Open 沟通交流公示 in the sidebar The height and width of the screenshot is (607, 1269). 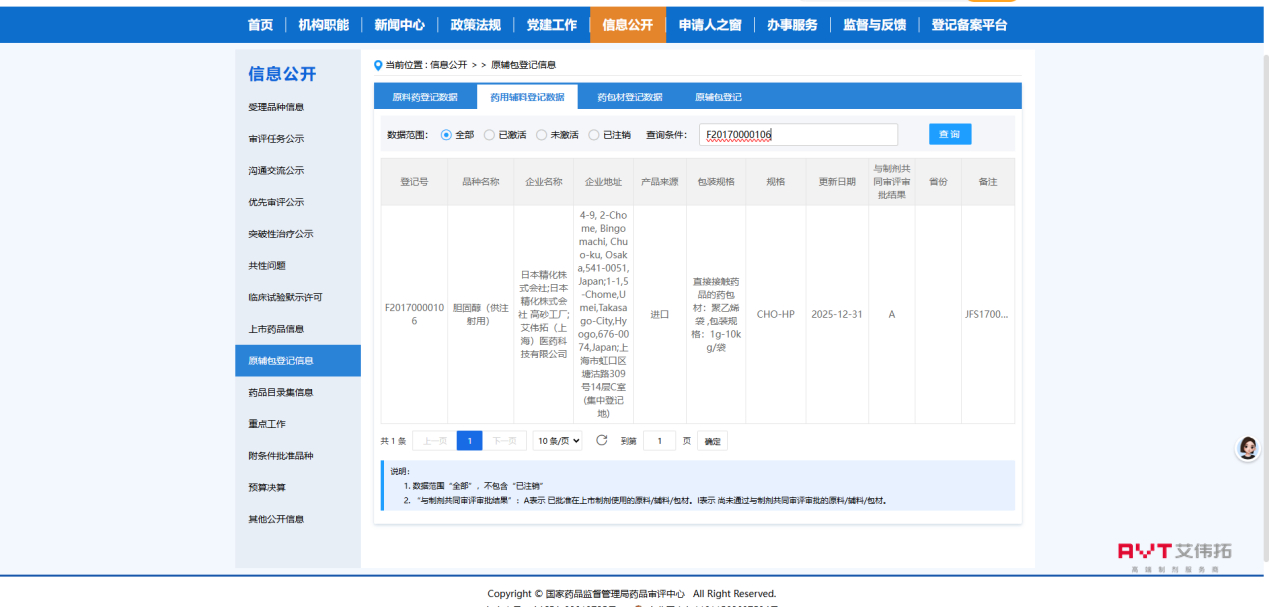coord(298,170)
